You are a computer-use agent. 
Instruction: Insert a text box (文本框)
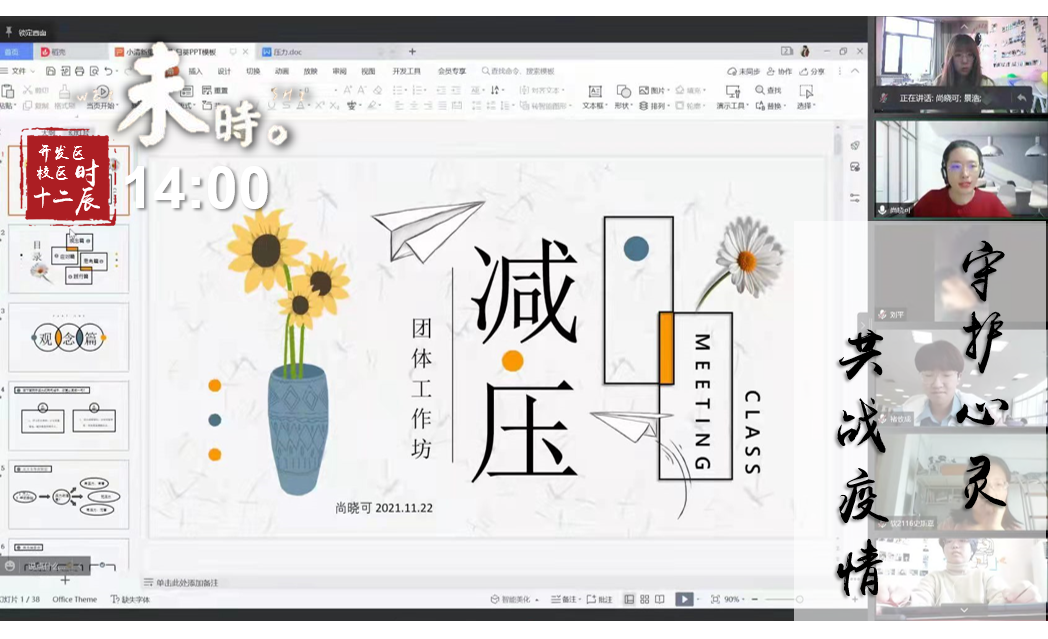pos(594,96)
